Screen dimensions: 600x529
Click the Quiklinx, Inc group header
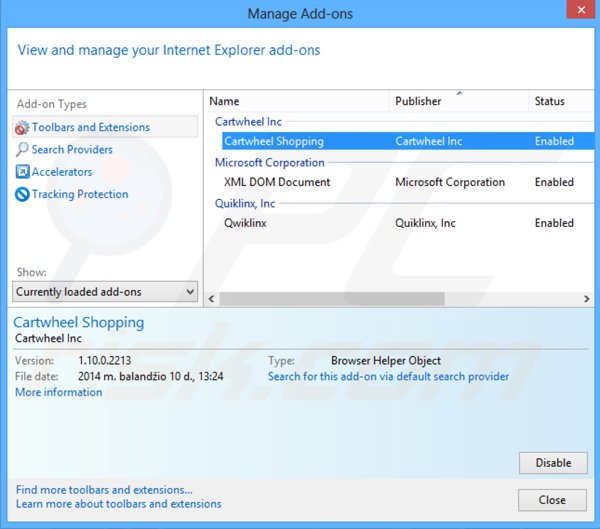(245, 203)
